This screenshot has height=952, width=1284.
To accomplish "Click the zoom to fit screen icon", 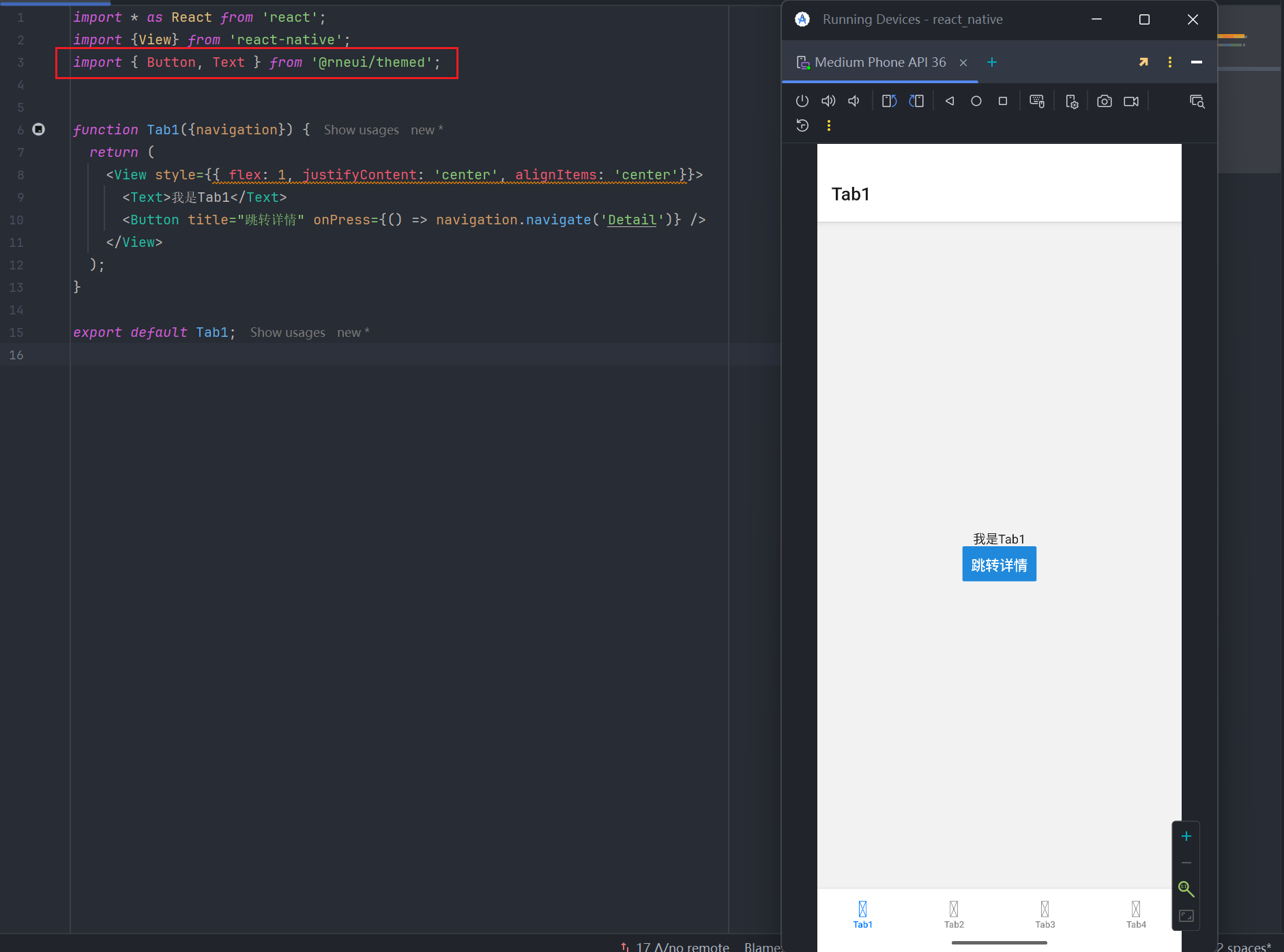I will 1186,916.
